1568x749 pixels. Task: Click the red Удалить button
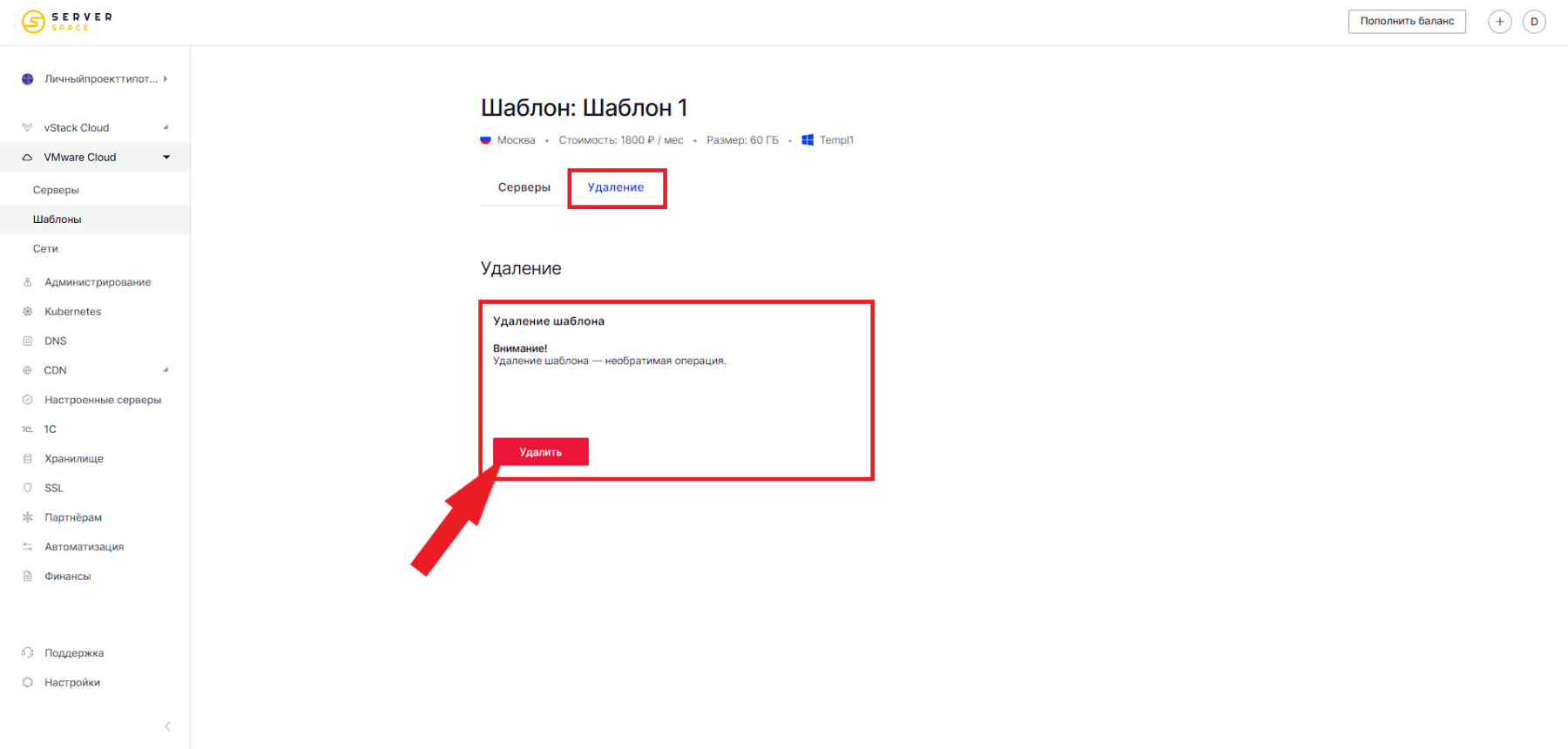coord(541,452)
